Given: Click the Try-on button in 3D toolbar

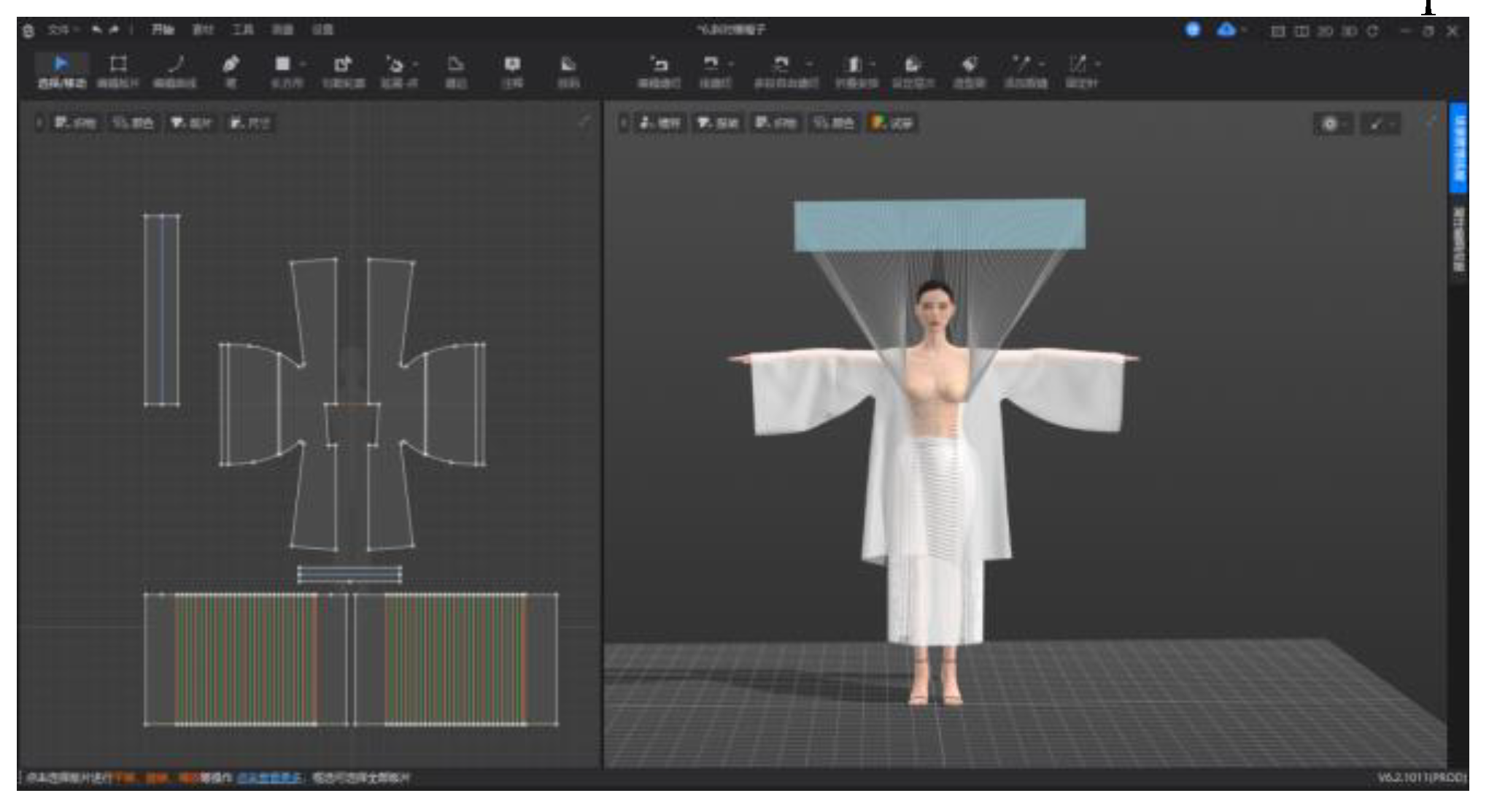Looking at the screenshot, I should pyautogui.click(x=893, y=123).
